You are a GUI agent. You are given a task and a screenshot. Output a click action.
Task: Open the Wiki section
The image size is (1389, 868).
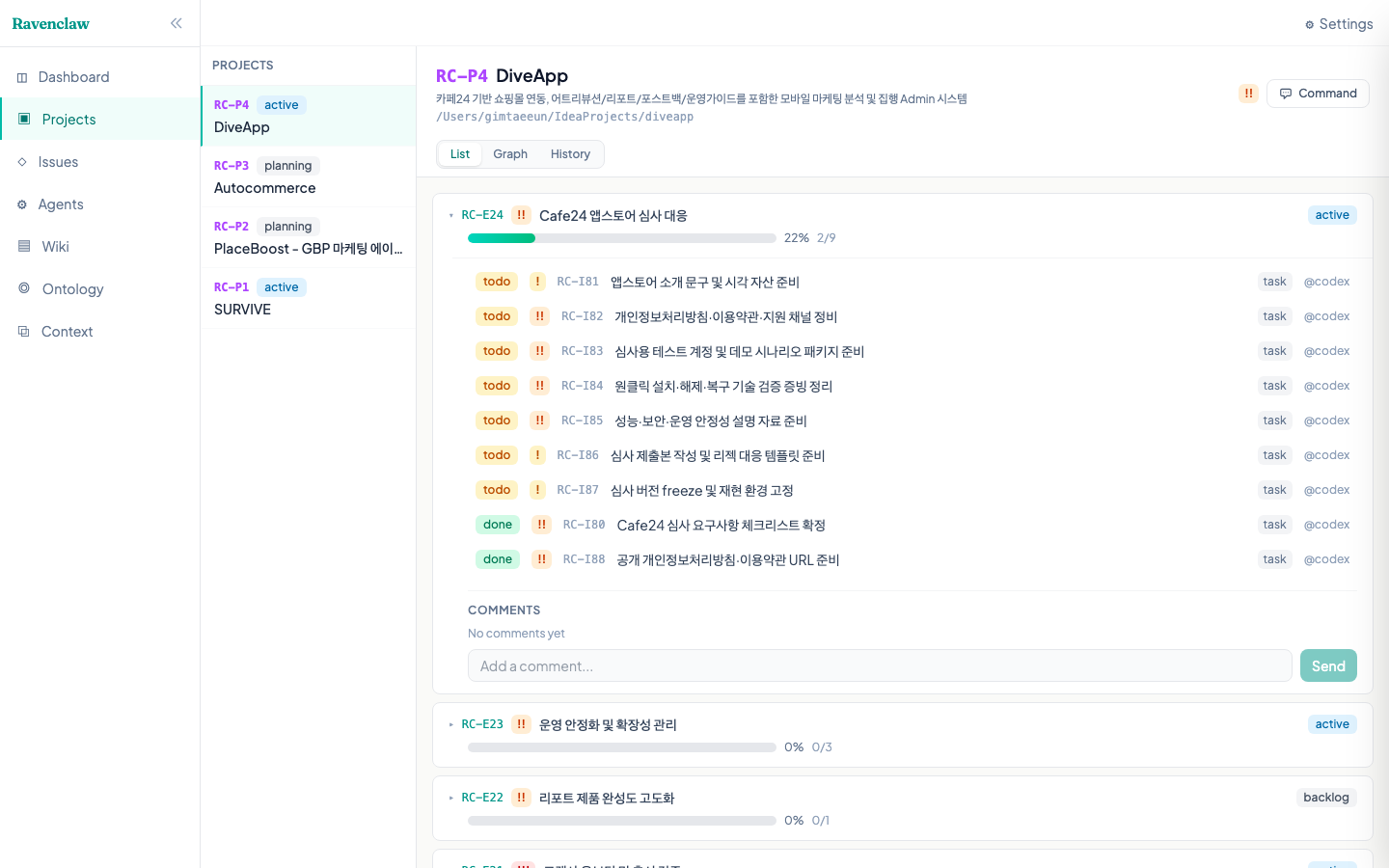pyautogui.click(x=55, y=246)
